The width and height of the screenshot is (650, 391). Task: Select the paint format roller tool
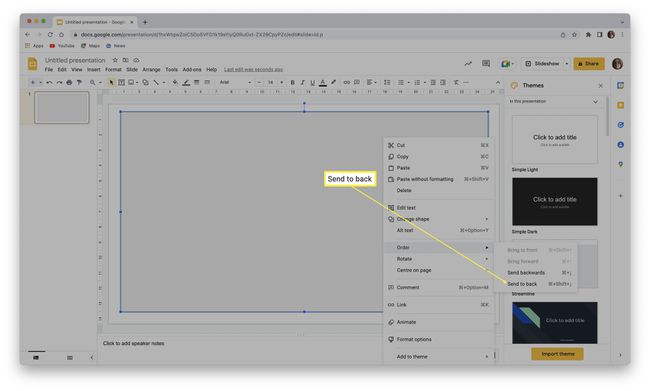pyautogui.click(x=79, y=83)
